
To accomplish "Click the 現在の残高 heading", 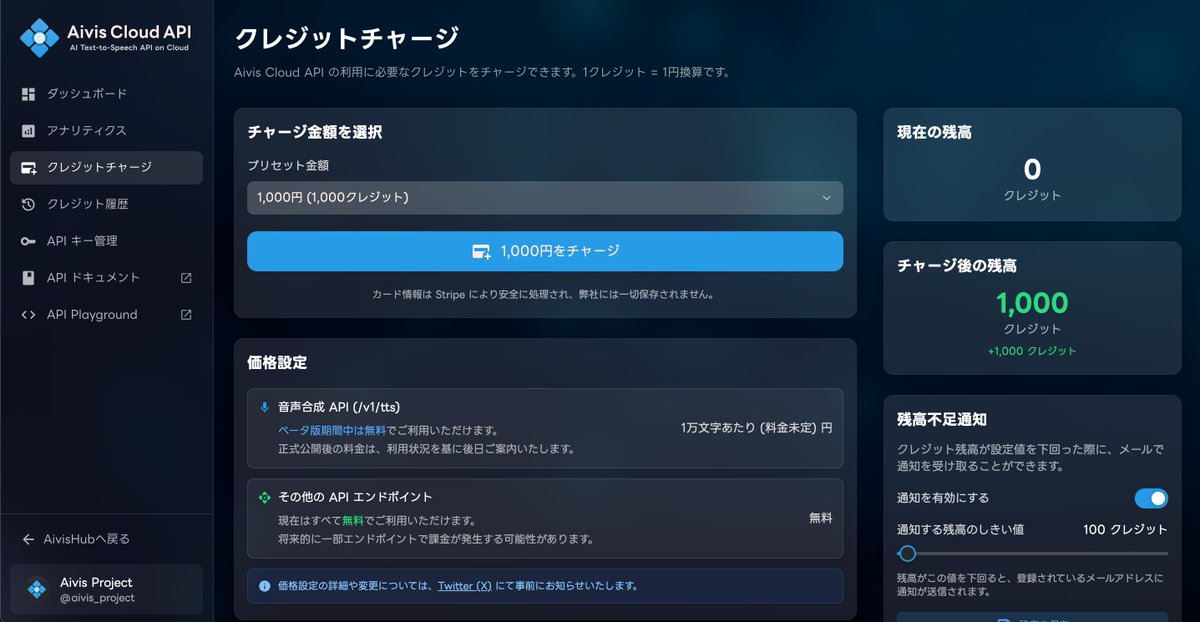I will 934,132.
